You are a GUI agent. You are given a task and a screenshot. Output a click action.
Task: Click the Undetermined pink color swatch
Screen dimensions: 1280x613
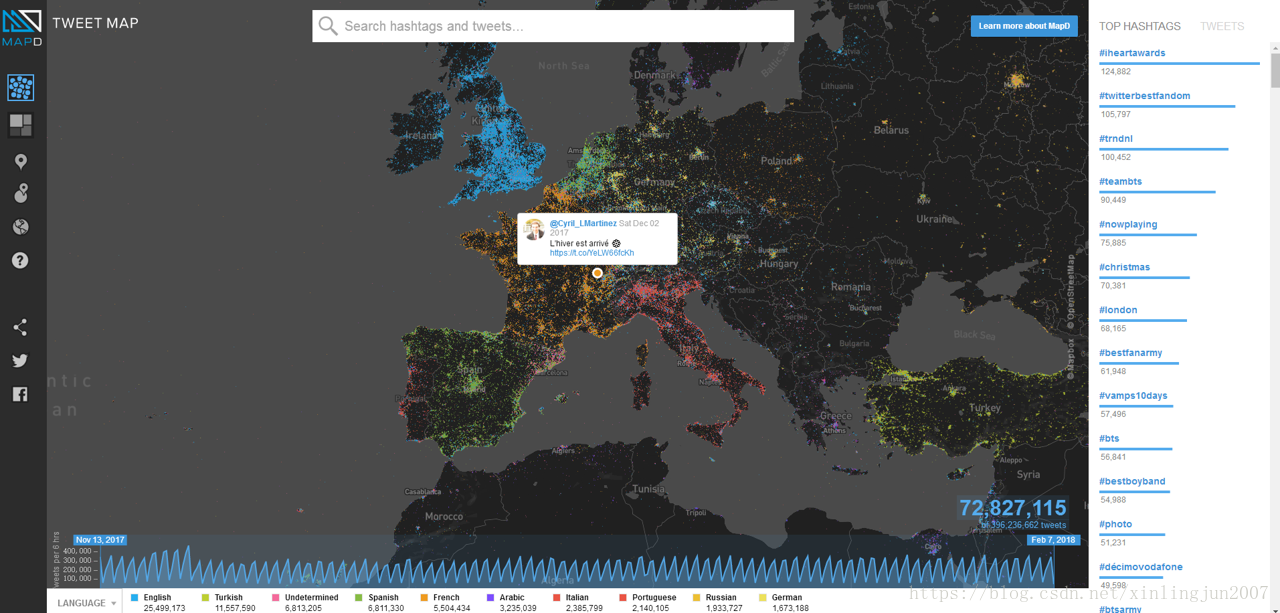[275, 598]
